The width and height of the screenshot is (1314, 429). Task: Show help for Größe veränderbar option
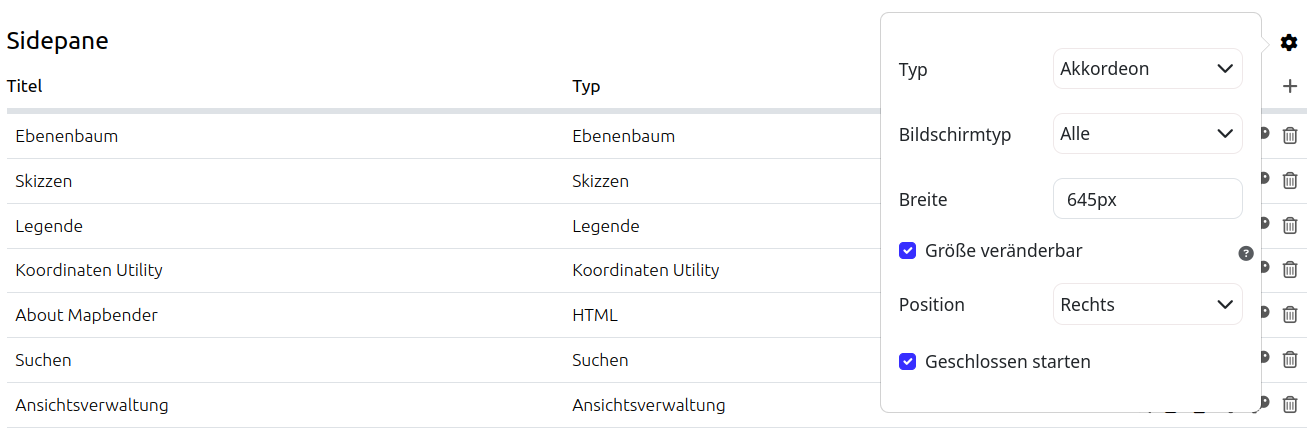pyautogui.click(x=1246, y=254)
